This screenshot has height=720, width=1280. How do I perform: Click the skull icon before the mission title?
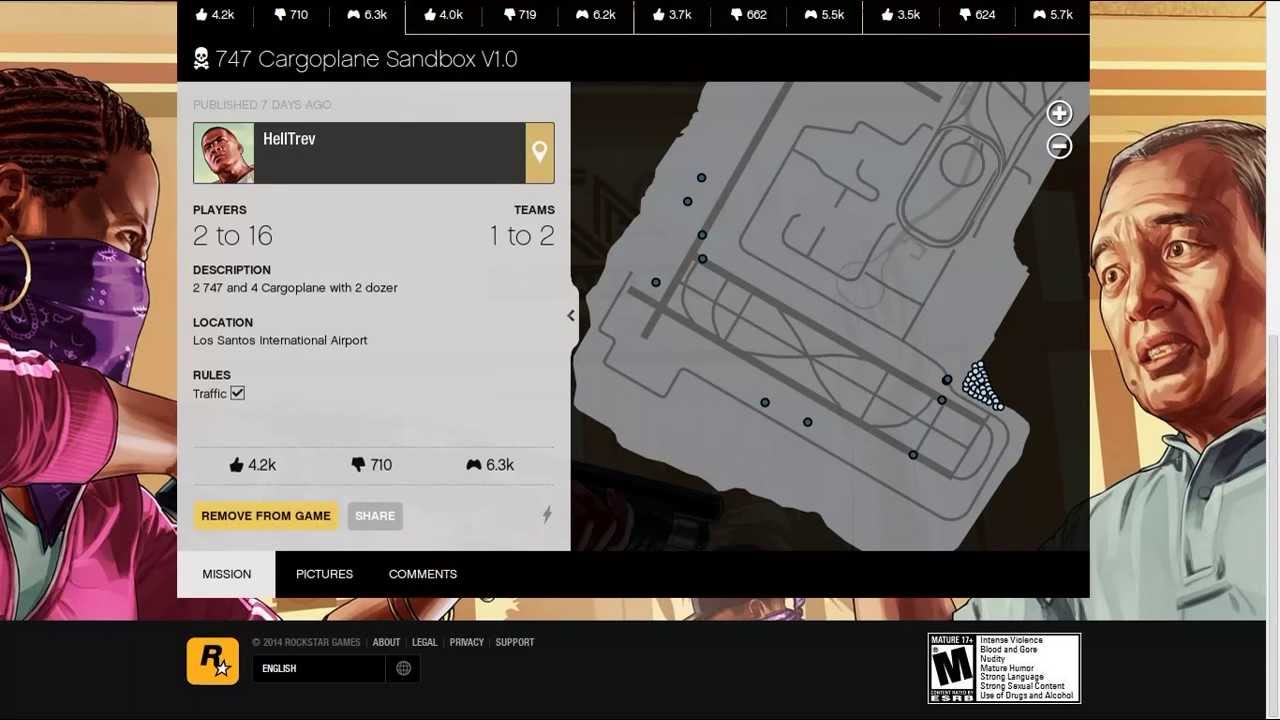(x=201, y=59)
